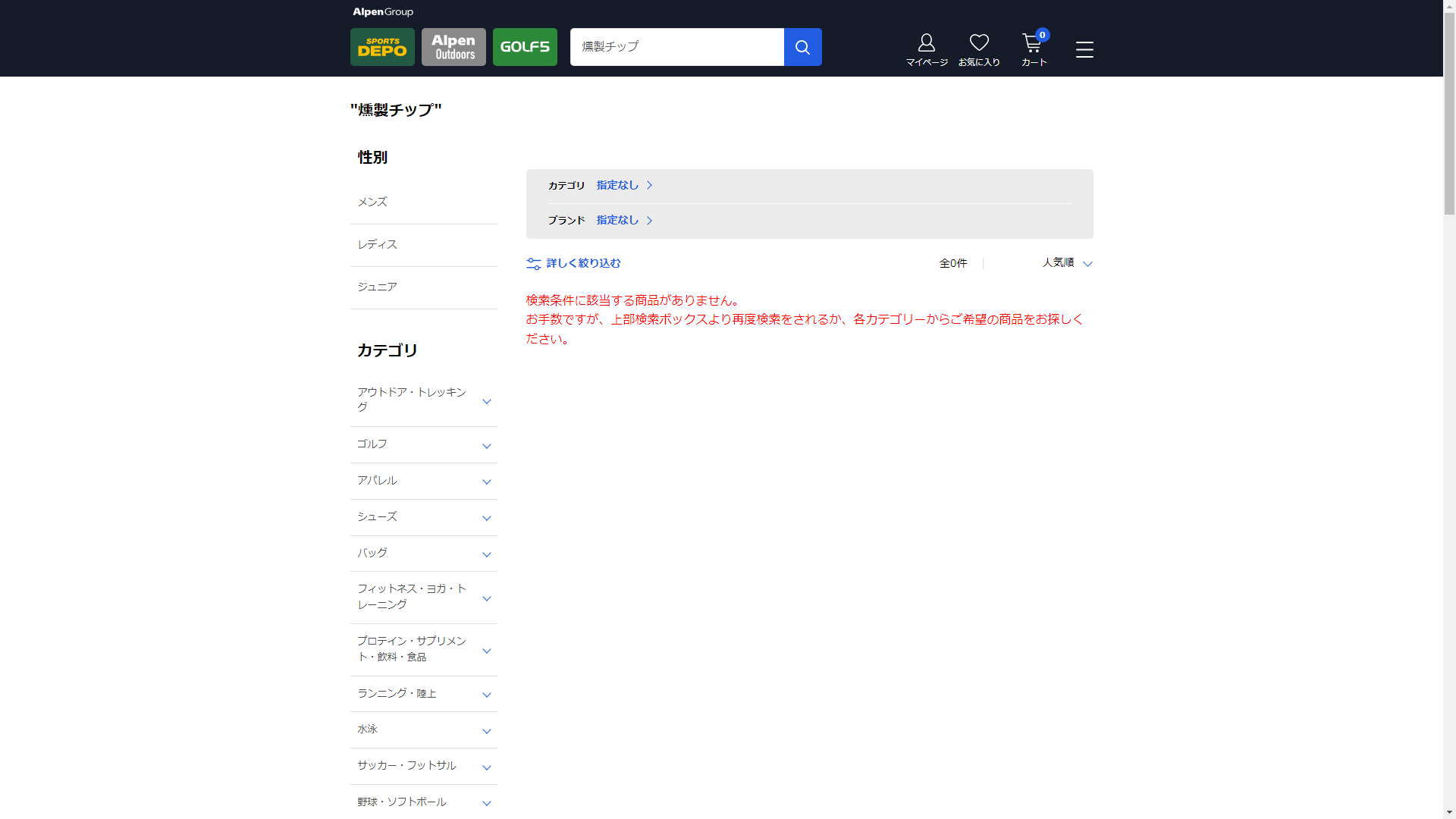Expand アウトドア・トレッキング category
The width and height of the screenshot is (1456, 819).
(x=423, y=400)
